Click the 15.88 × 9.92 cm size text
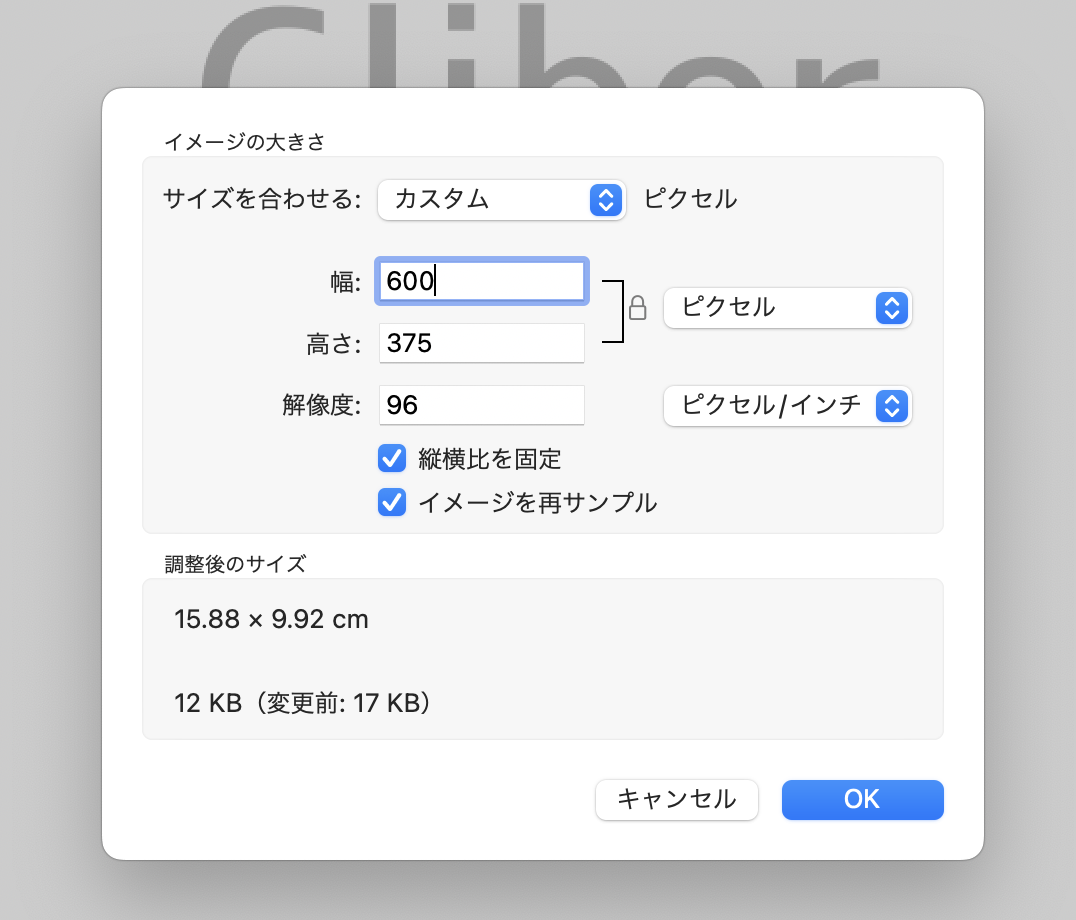Screen dimensions: 1076x920 point(271,620)
